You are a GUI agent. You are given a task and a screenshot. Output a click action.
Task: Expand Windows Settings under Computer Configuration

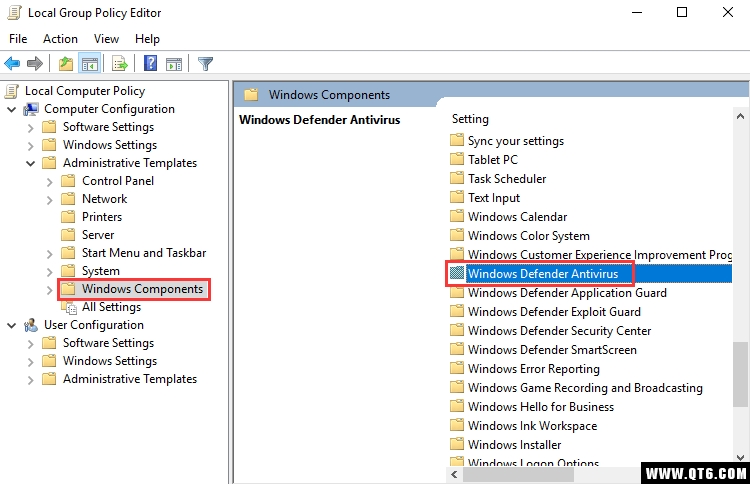(x=31, y=146)
